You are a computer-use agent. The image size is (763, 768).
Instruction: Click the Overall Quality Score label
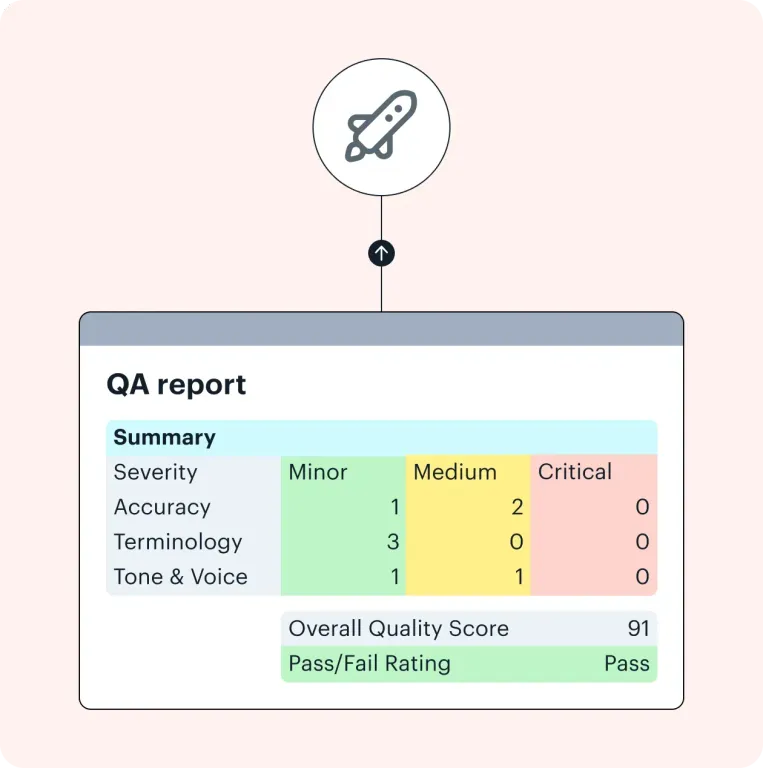pyautogui.click(x=399, y=628)
